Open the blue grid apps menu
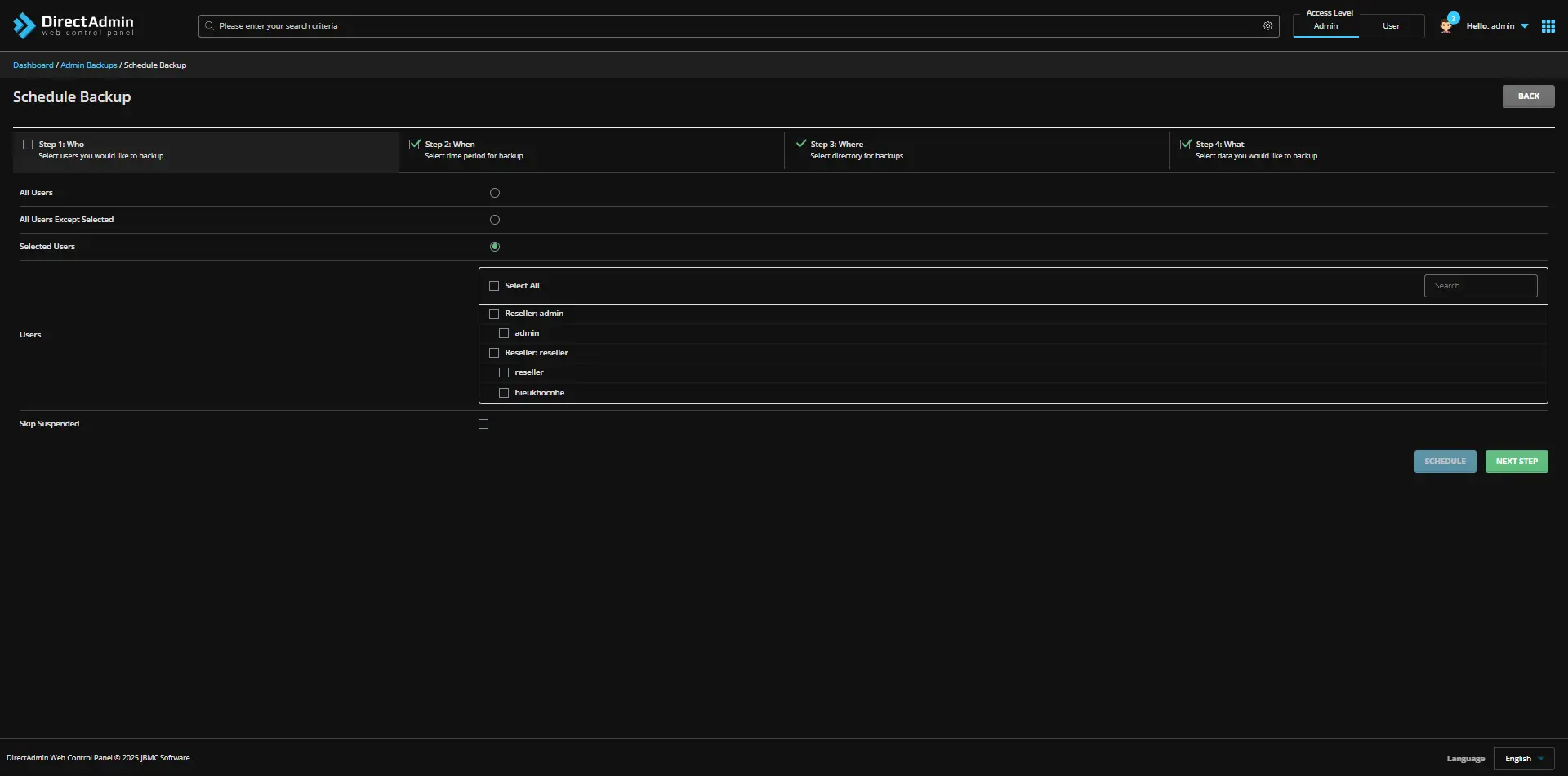Screen dimensions: 1568x776 1548,26
